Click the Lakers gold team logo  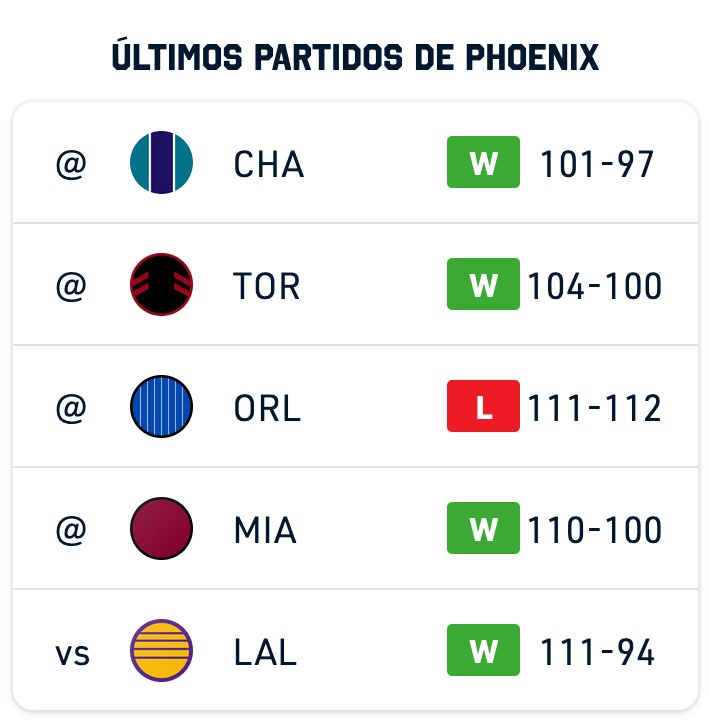pos(162,650)
